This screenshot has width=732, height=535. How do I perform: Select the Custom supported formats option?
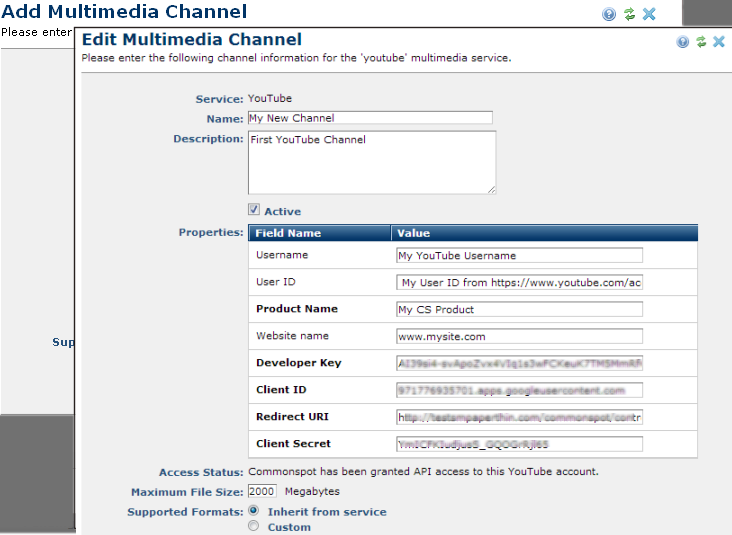pos(254,526)
